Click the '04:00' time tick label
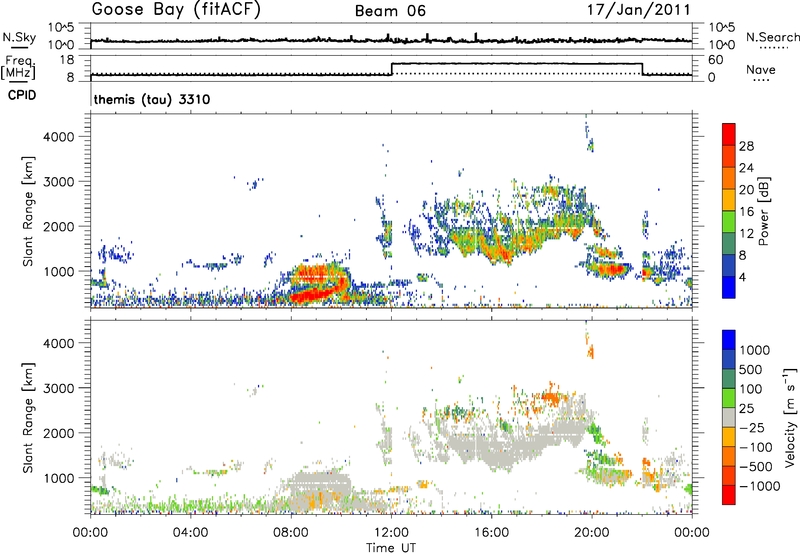Image resolution: width=800 pixels, height=554 pixels. [x=190, y=533]
